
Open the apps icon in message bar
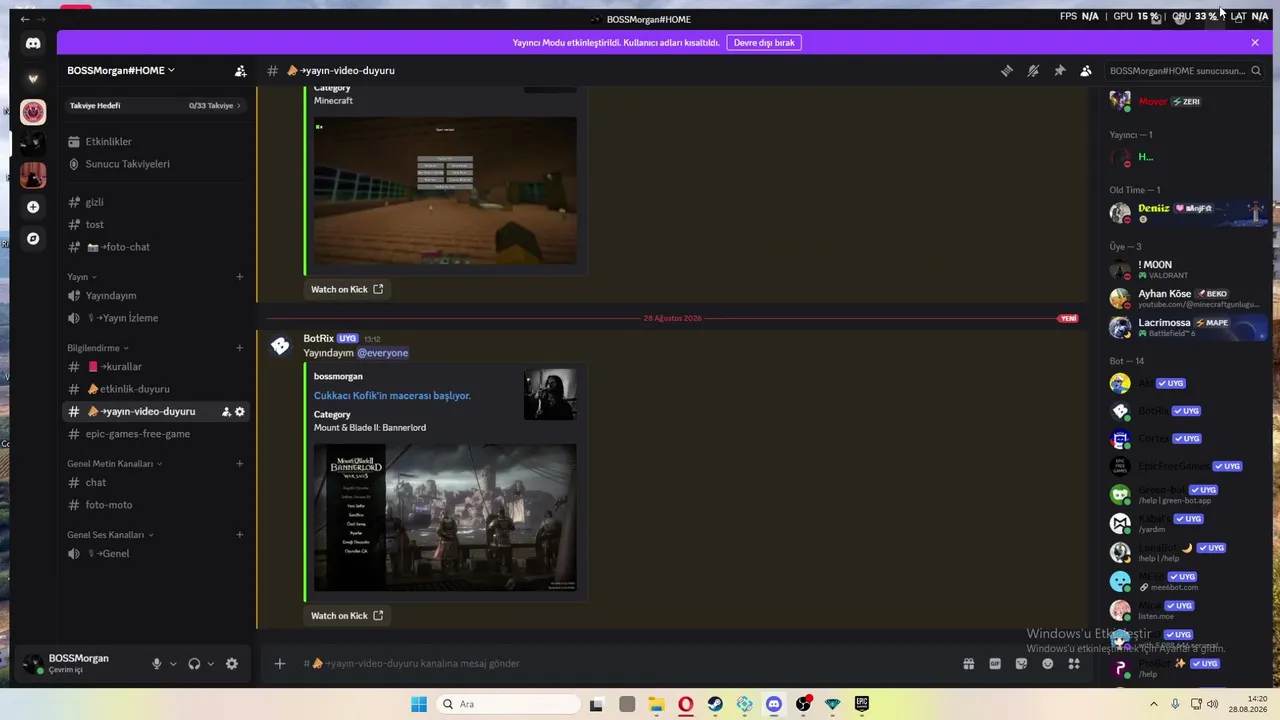click(x=1074, y=663)
